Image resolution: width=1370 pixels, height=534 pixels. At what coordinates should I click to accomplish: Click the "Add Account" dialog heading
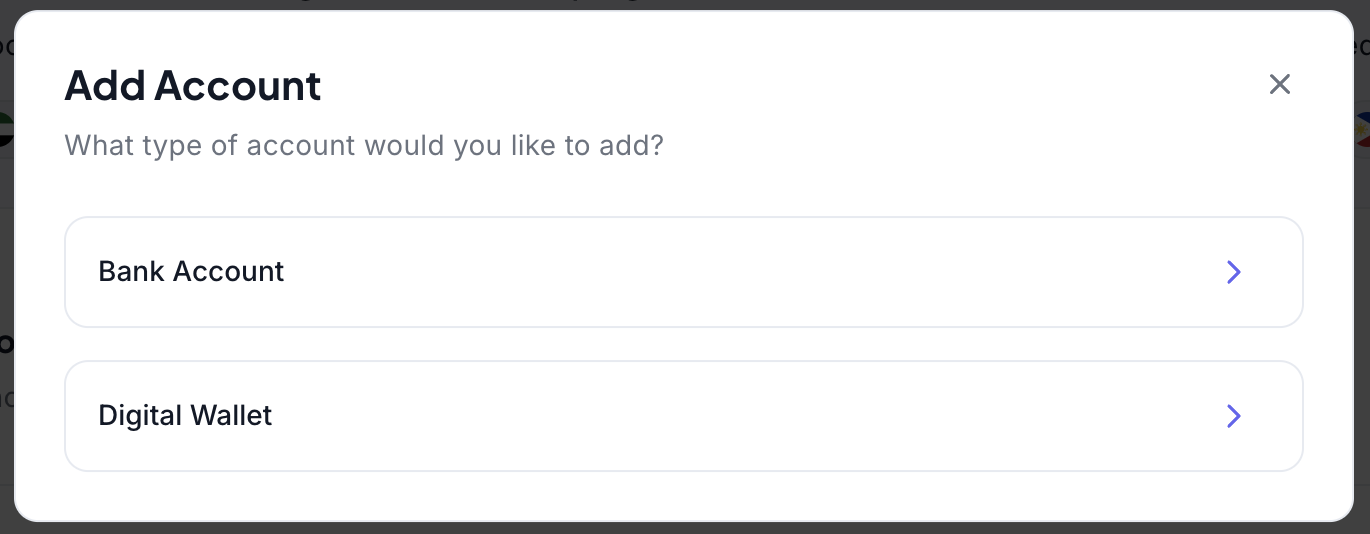click(193, 86)
